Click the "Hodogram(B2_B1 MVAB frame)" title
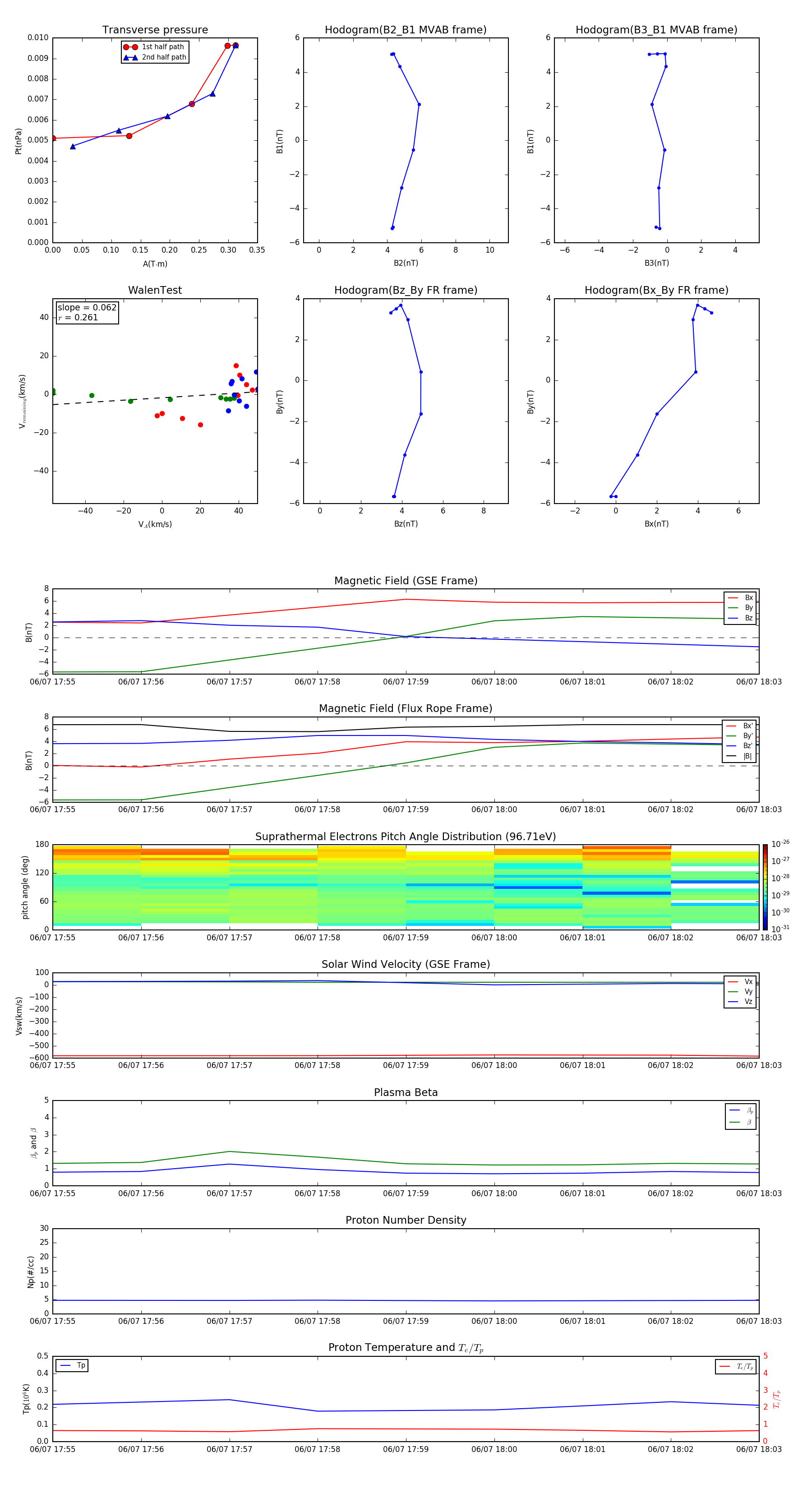Viewport: 812px width, 1489px height. pos(406,30)
